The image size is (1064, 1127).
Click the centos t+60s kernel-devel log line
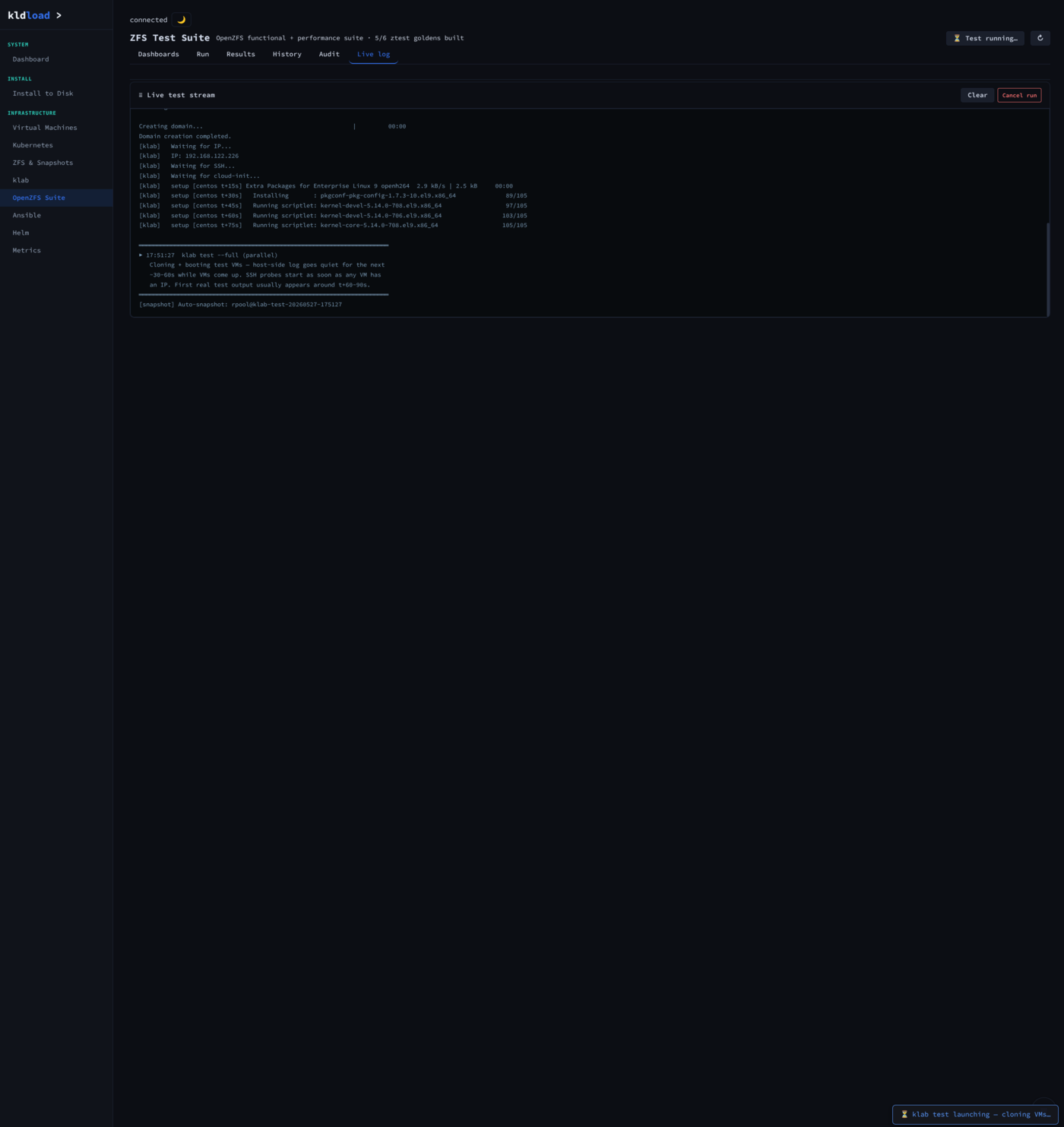point(333,215)
